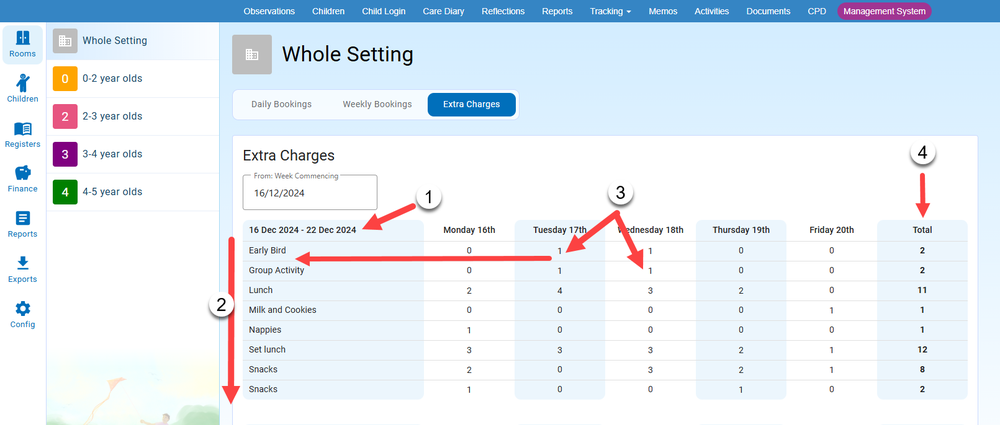Open the Observations menu item
1000x425 pixels.
pyautogui.click(x=269, y=11)
